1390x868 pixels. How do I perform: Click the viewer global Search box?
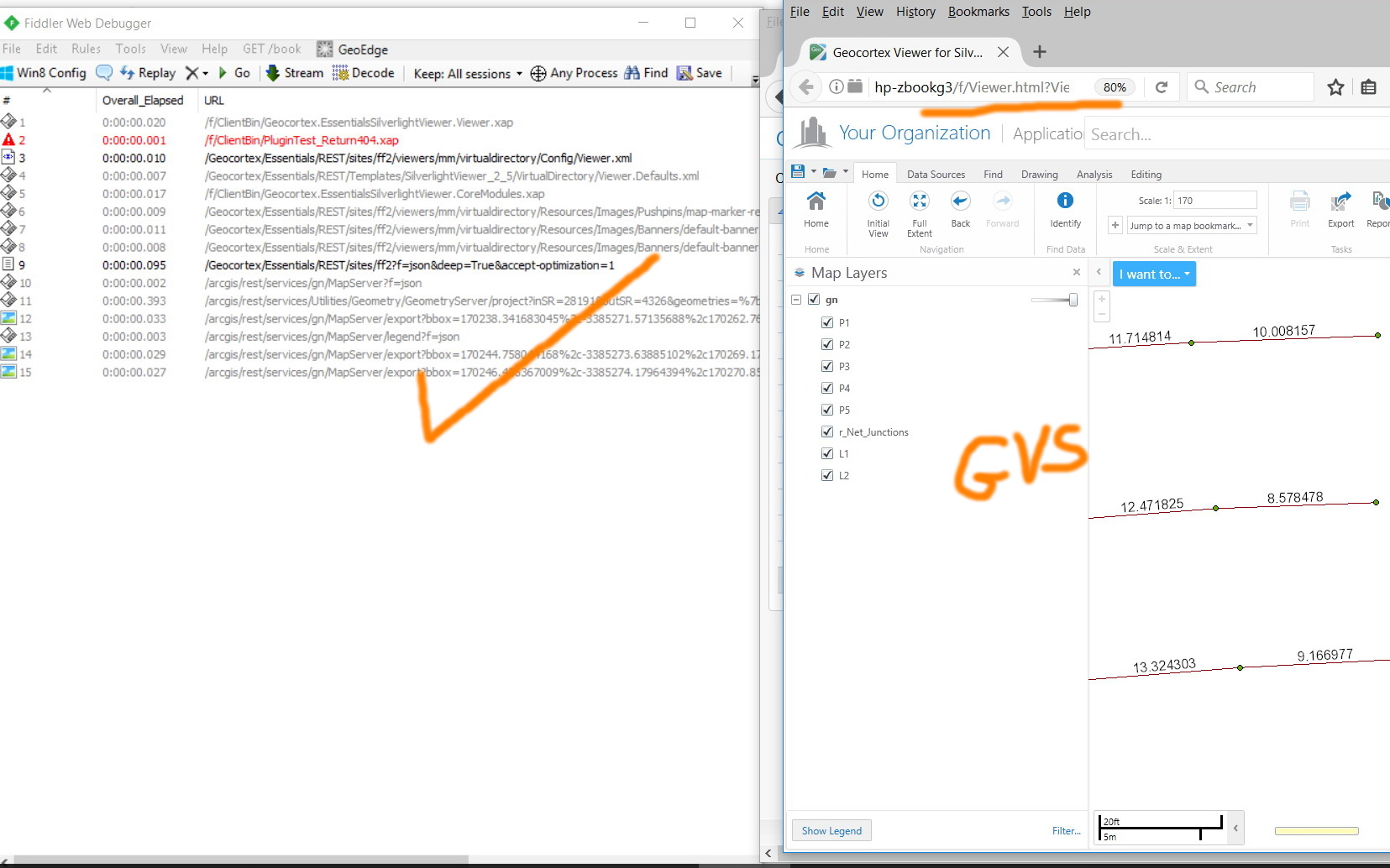click(x=1238, y=134)
